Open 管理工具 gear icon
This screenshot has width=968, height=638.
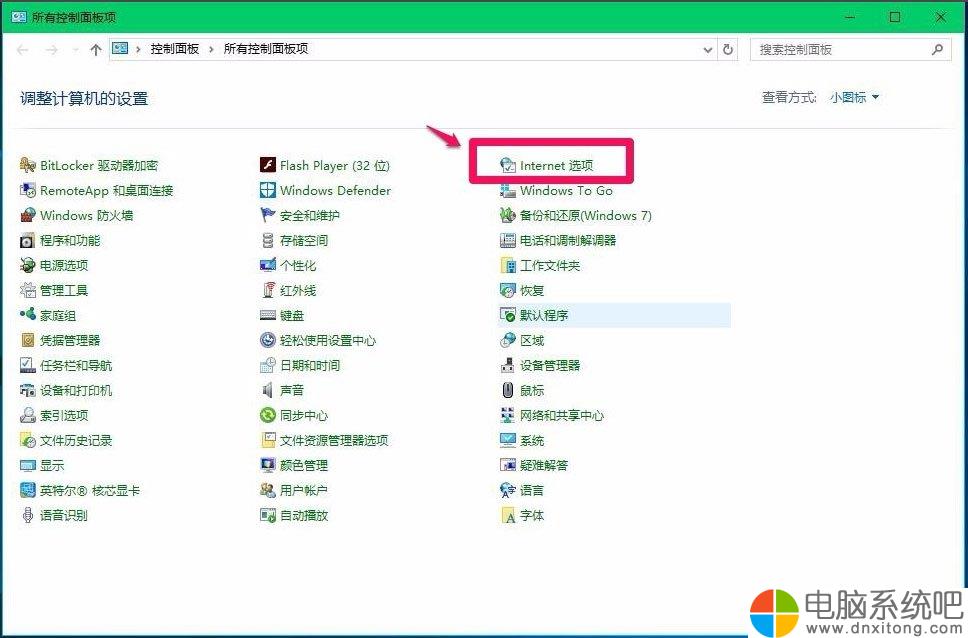pyautogui.click(x=28, y=290)
